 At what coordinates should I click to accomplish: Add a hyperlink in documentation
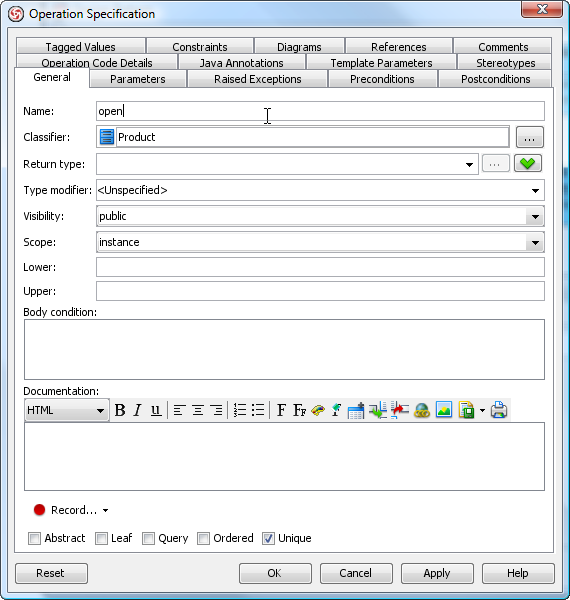pyautogui.click(x=422, y=410)
